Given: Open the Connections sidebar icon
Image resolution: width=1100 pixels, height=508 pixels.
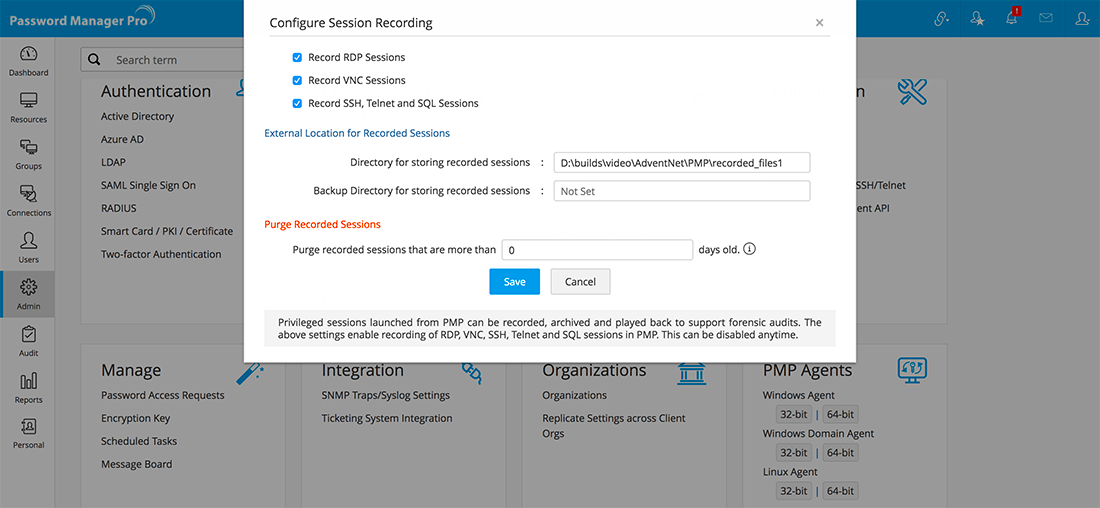Looking at the screenshot, I should (x=28, y=200).
